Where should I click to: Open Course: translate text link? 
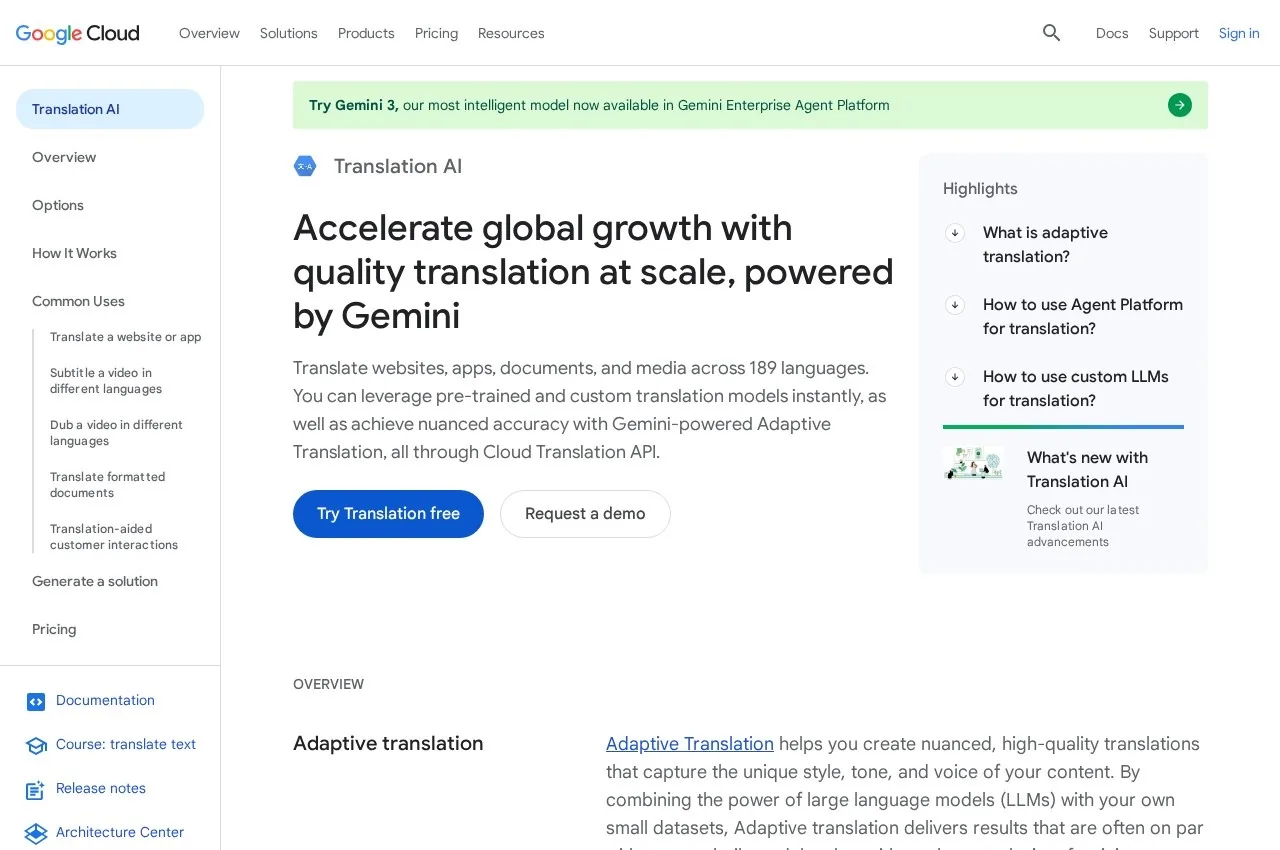point(126,744)
